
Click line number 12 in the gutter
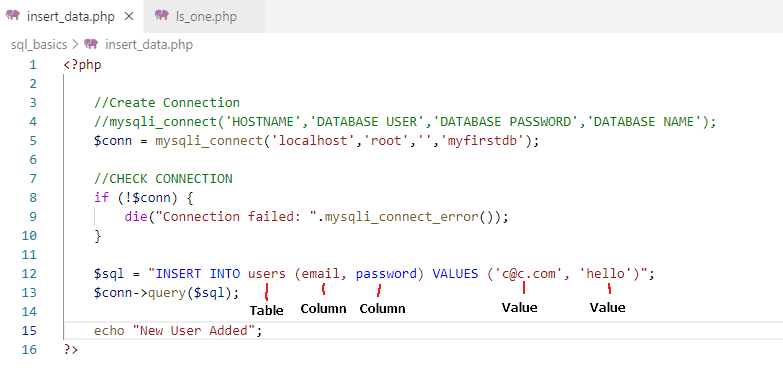pos(29,274)
